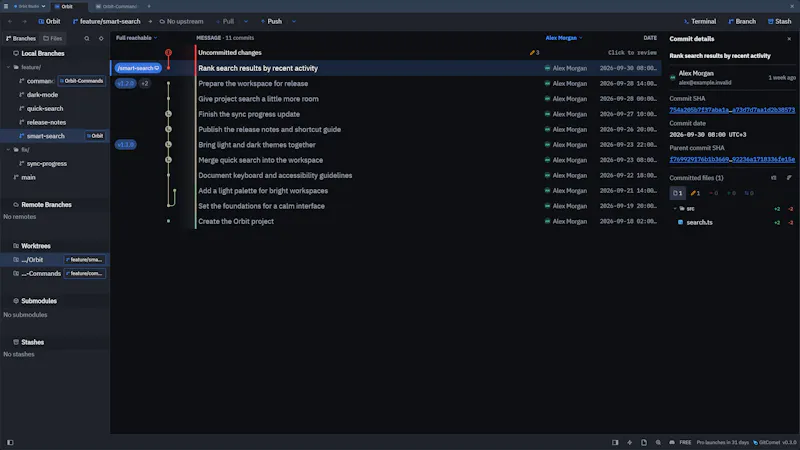This screenshot has width=800, height=450.
Task: Select the Branches sidebar tab
Action: (x=20, y=38)
